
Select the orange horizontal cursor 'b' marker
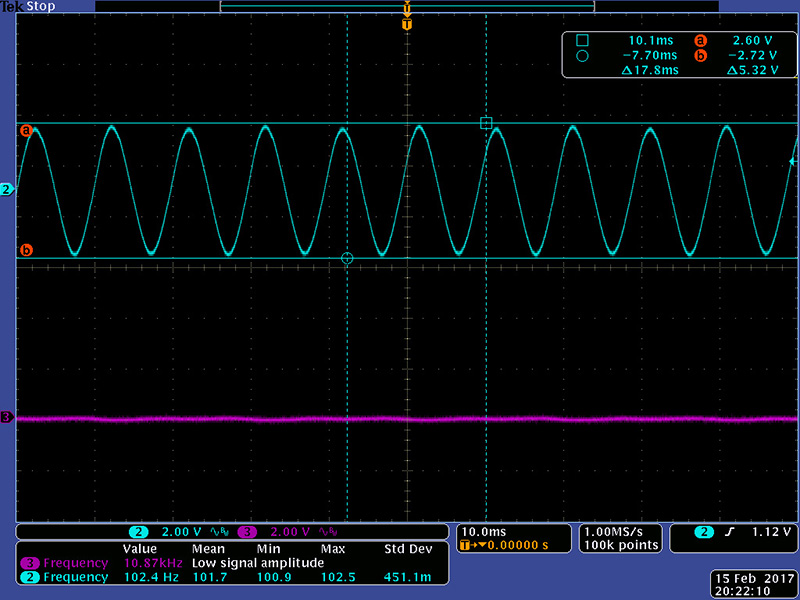[x=27, y=250]
